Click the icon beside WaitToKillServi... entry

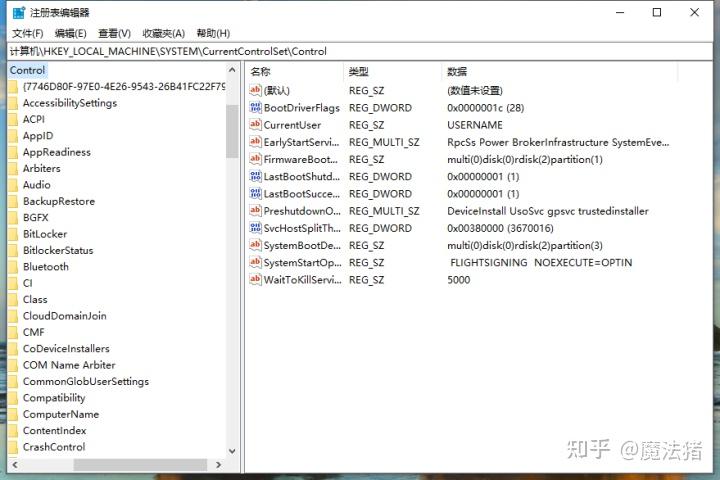255,280
